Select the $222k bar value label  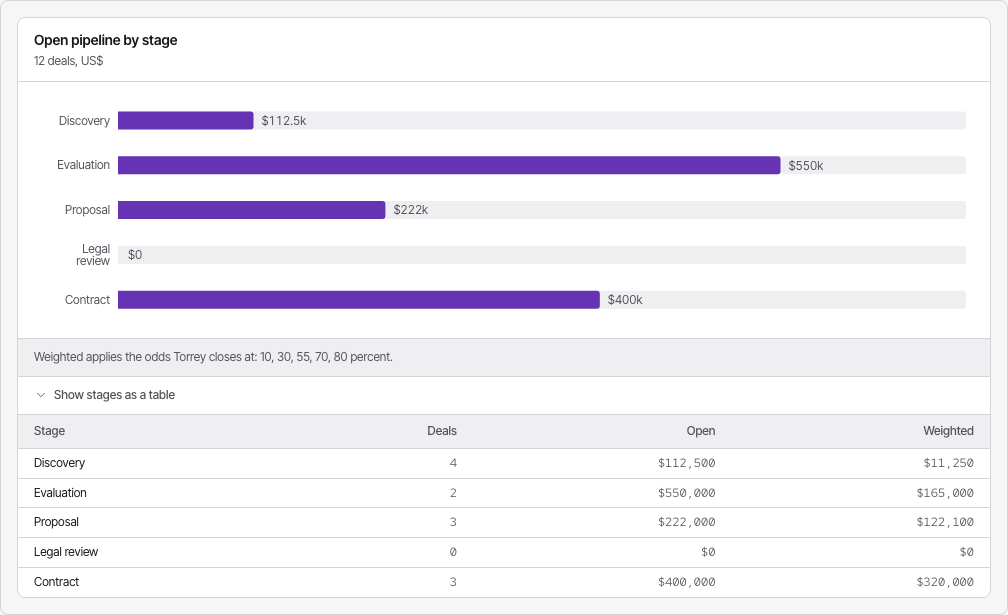tap(411, 210)
